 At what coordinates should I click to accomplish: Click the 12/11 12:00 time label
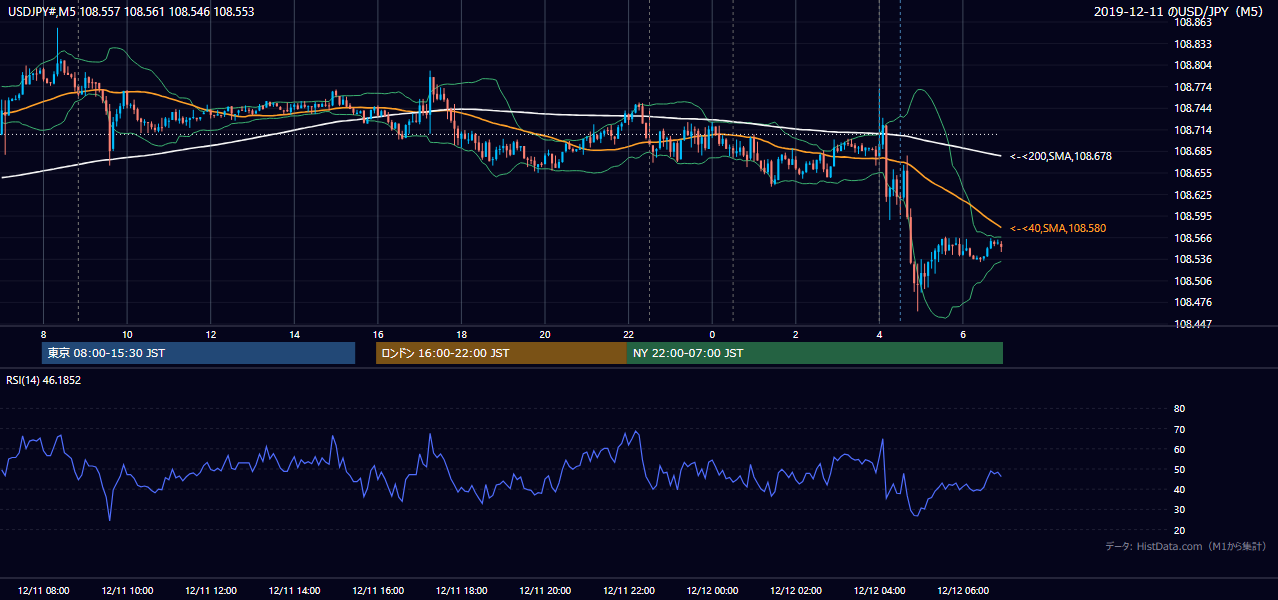(210, 591)
